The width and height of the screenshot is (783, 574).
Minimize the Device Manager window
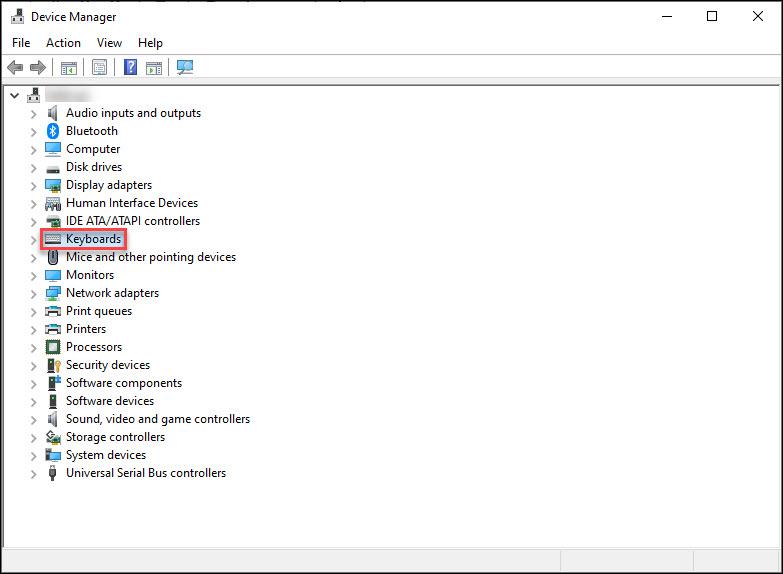point(667,16)
